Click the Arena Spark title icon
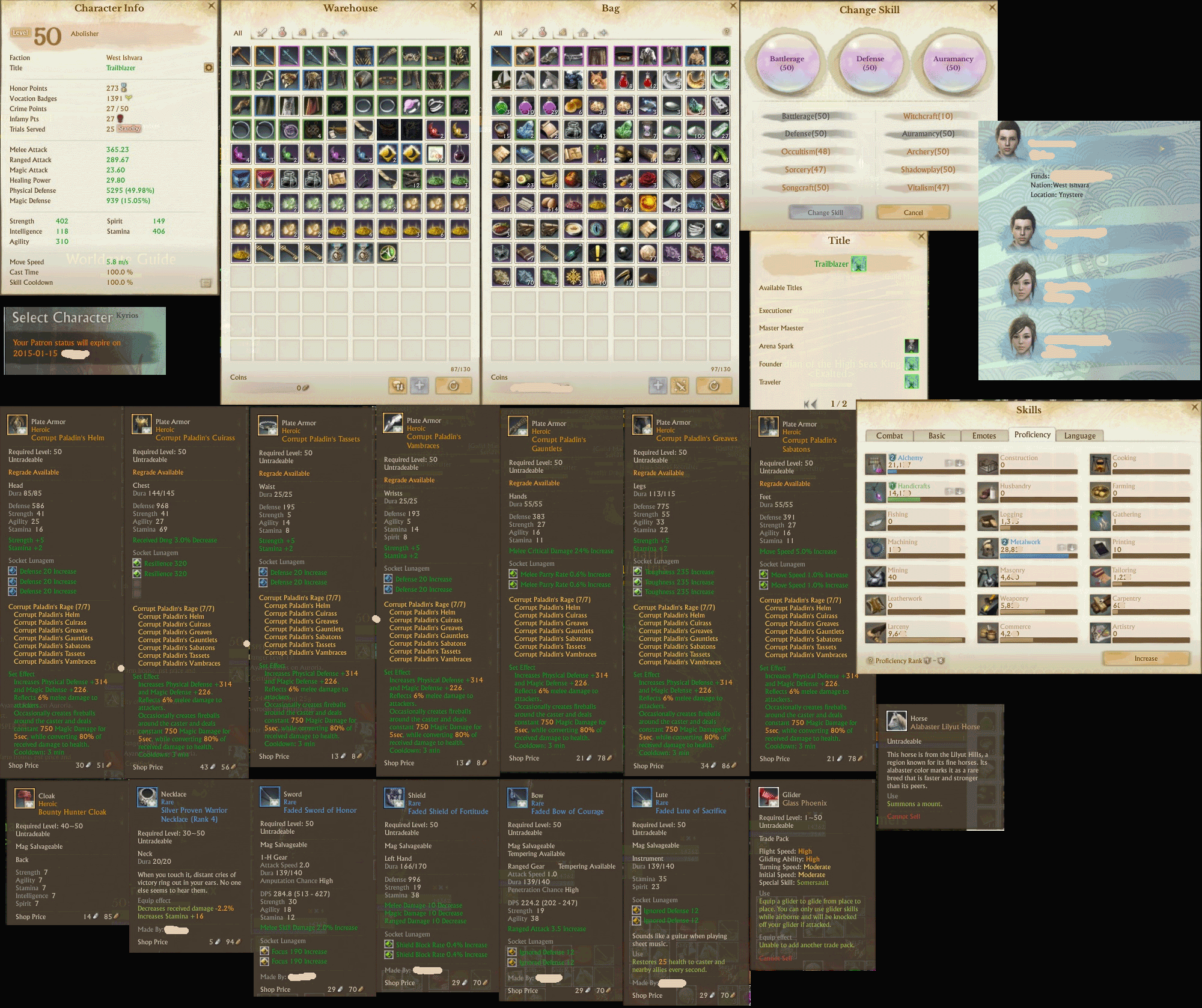1202x1008 pixels. click(x=912, y=346)
